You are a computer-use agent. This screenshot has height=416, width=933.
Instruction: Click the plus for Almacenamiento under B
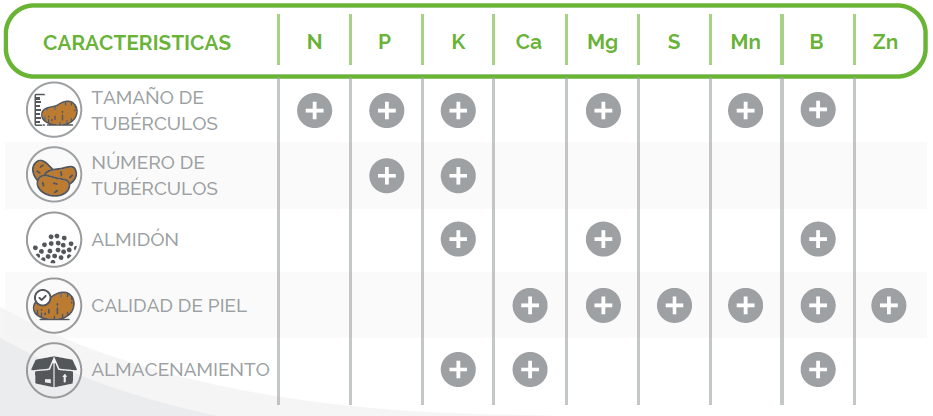click(x=817, y=370)
